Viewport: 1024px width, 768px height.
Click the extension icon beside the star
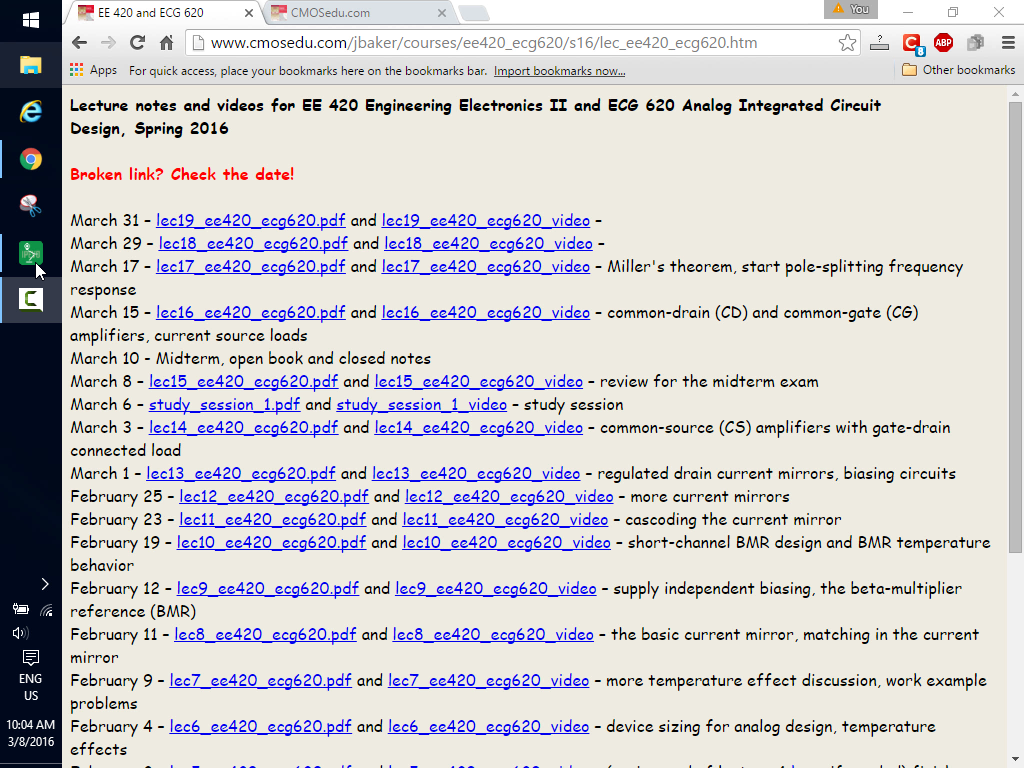tap(880, 43)
